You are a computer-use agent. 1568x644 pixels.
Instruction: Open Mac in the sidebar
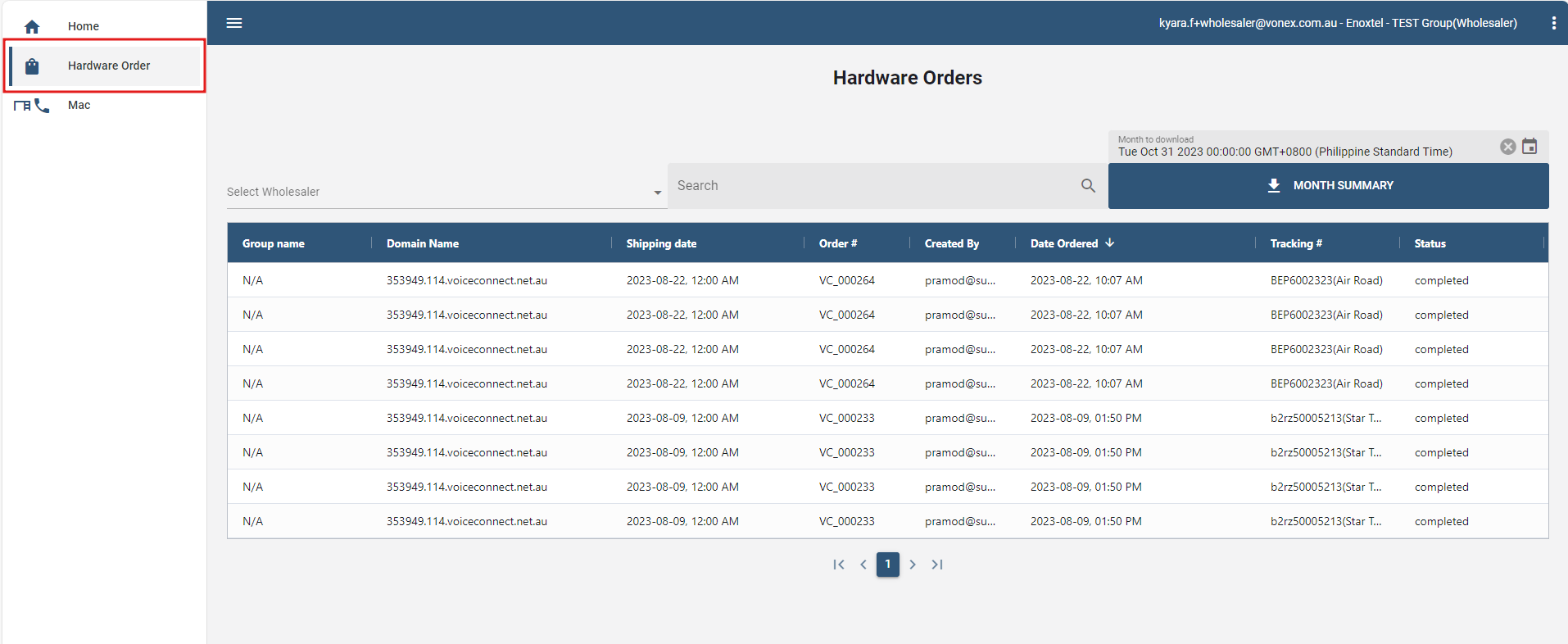click(79, 105)
